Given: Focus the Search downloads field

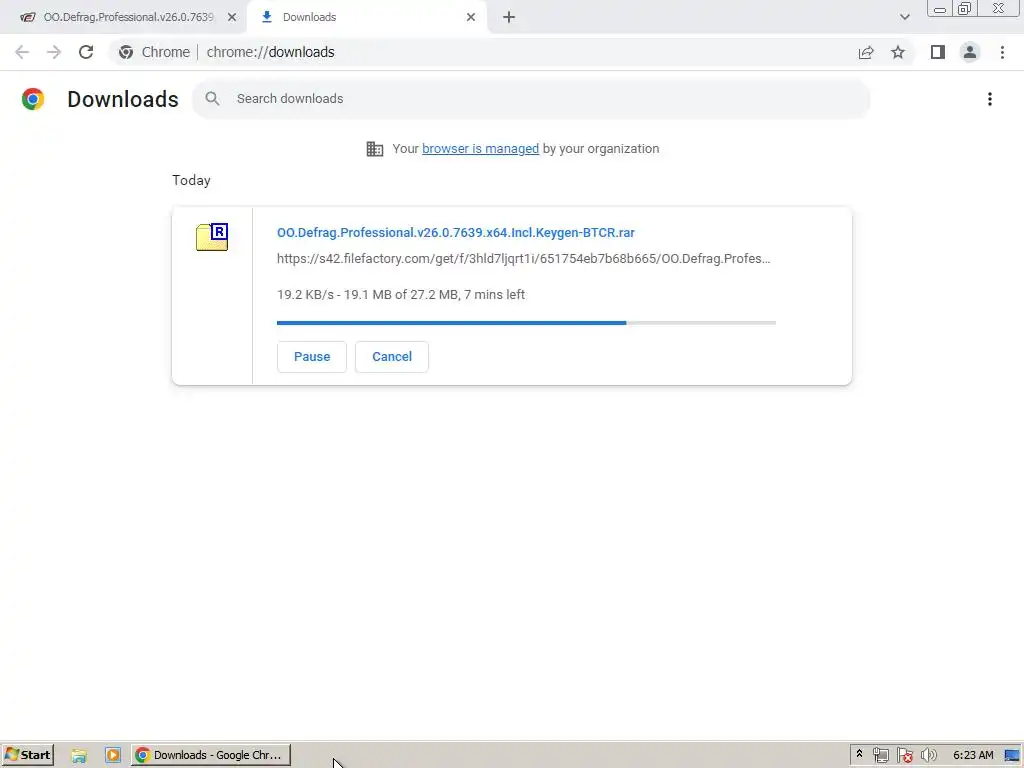Looking at the screenshot, I should [532, 99].
